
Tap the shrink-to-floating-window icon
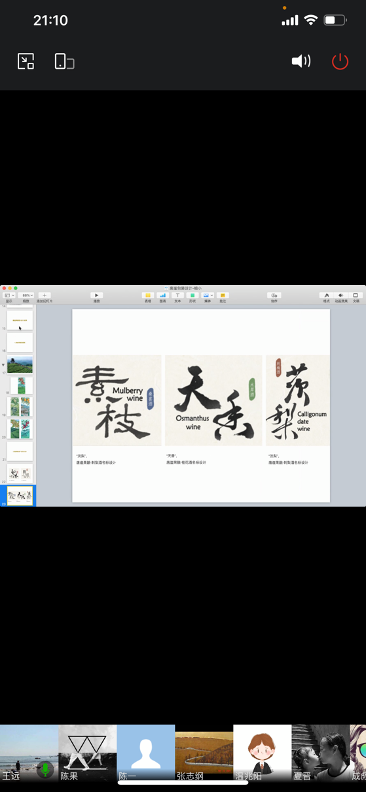click(x=26, y=62)
